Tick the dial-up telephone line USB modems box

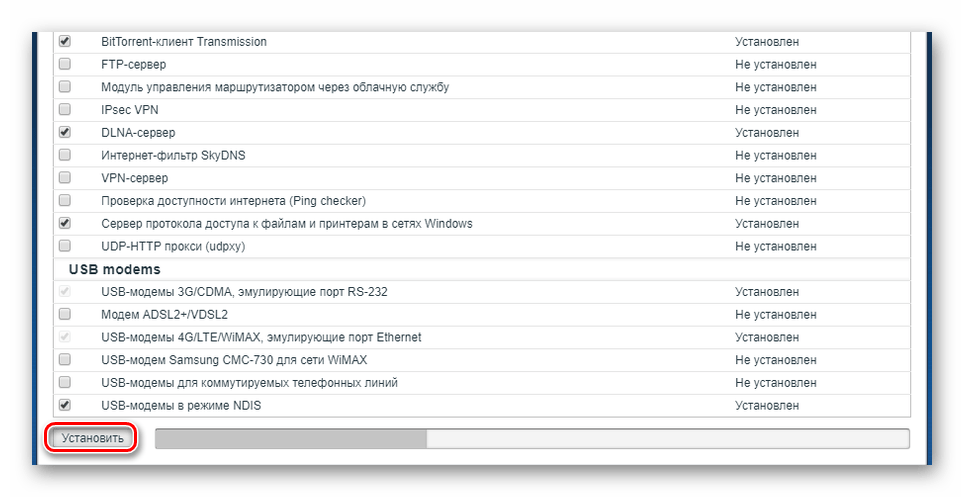coord(65,382)
